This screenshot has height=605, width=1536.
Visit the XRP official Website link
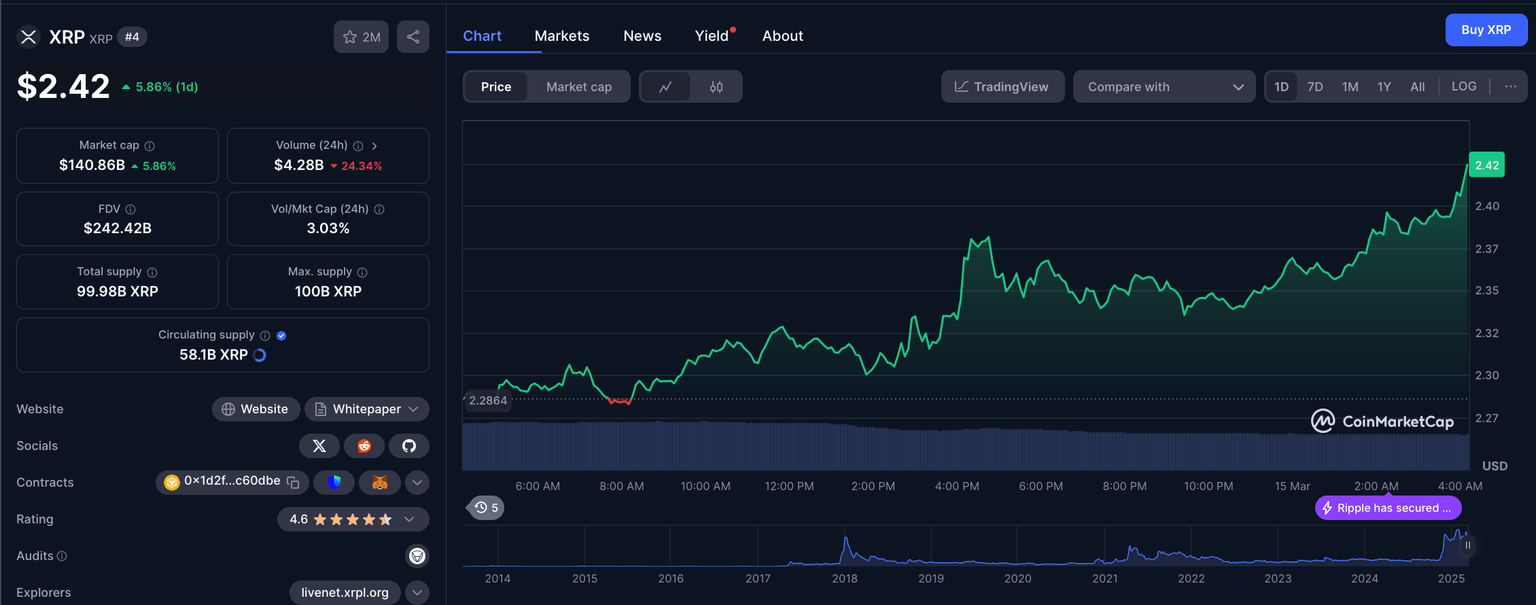click(x=255, y=409)
